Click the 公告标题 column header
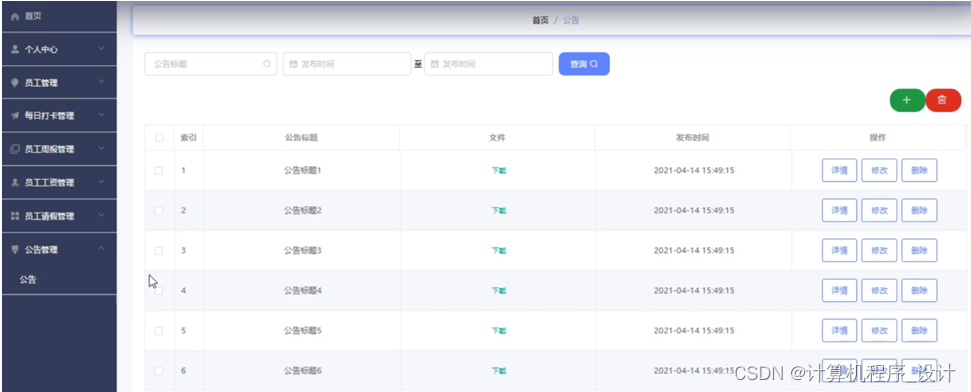 tap(301, 138)
